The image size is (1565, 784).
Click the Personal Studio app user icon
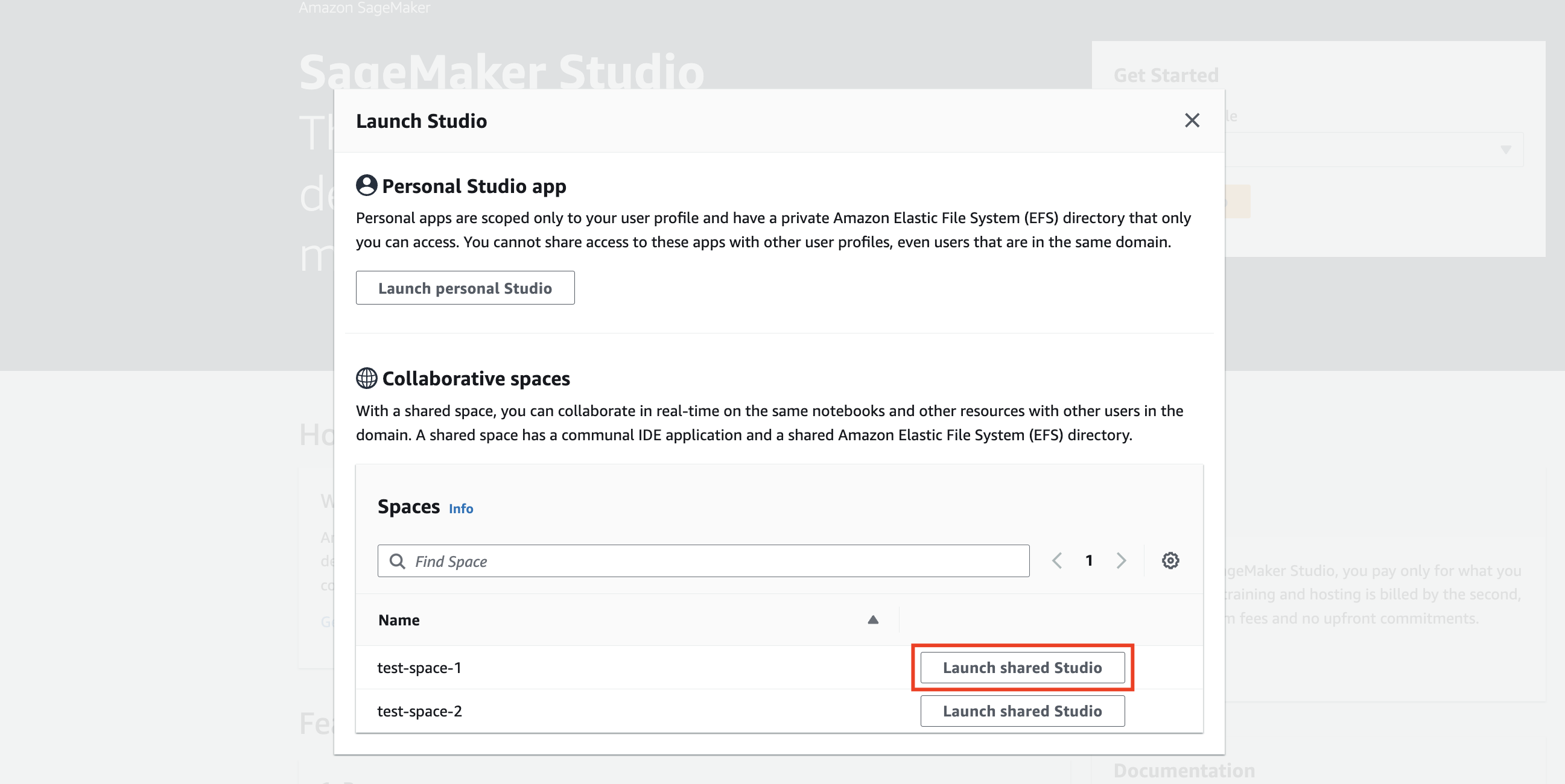tap(366, 185)
